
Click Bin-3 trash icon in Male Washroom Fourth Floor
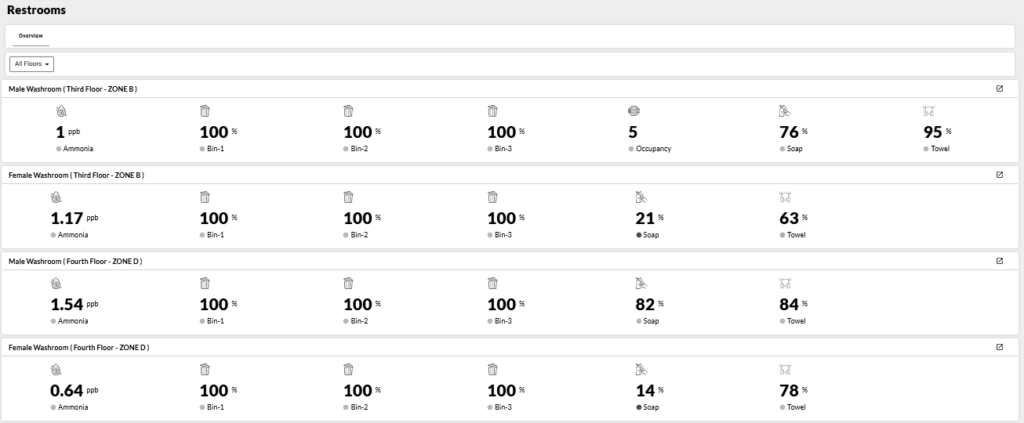[492, 283]
